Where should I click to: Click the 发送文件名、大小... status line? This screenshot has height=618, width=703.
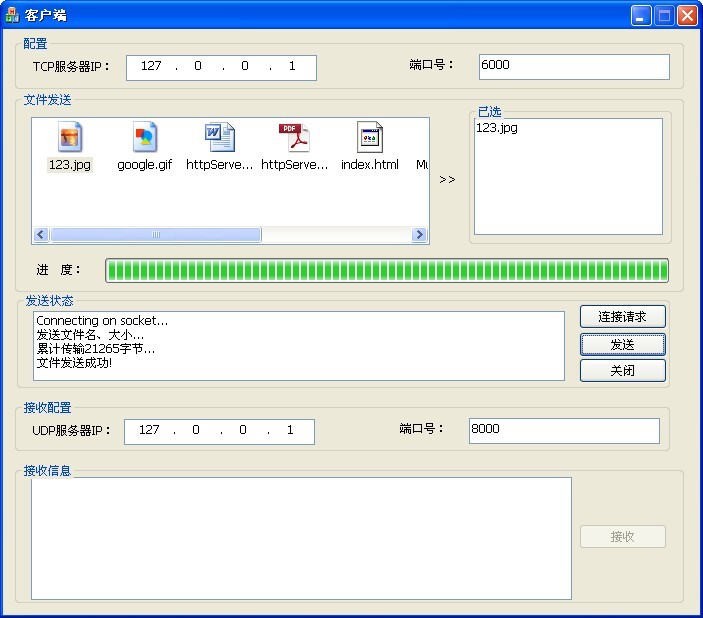pyautogui.click(x=90, y=335)
